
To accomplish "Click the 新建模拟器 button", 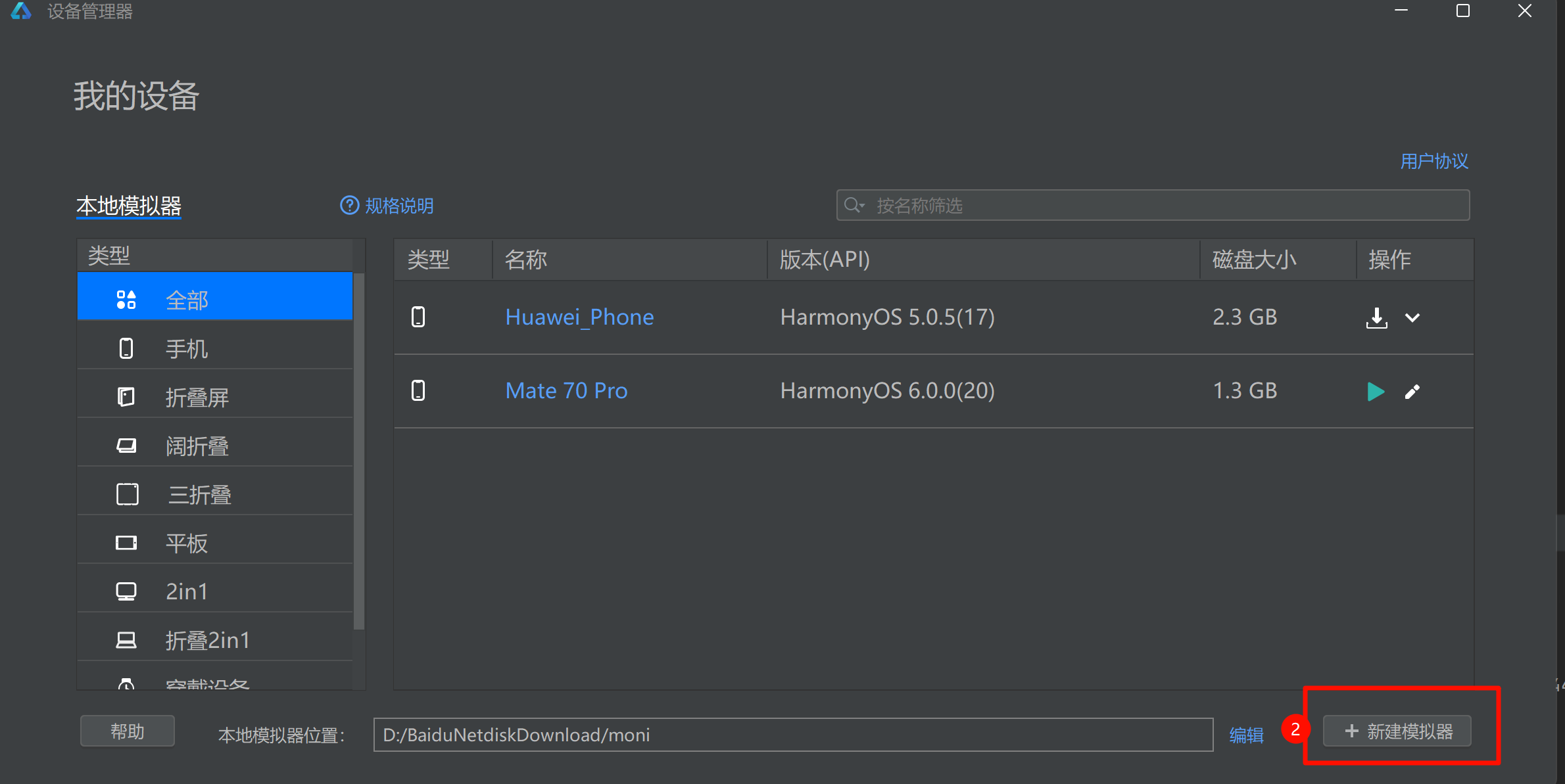I will click(x=1397, y=731).
